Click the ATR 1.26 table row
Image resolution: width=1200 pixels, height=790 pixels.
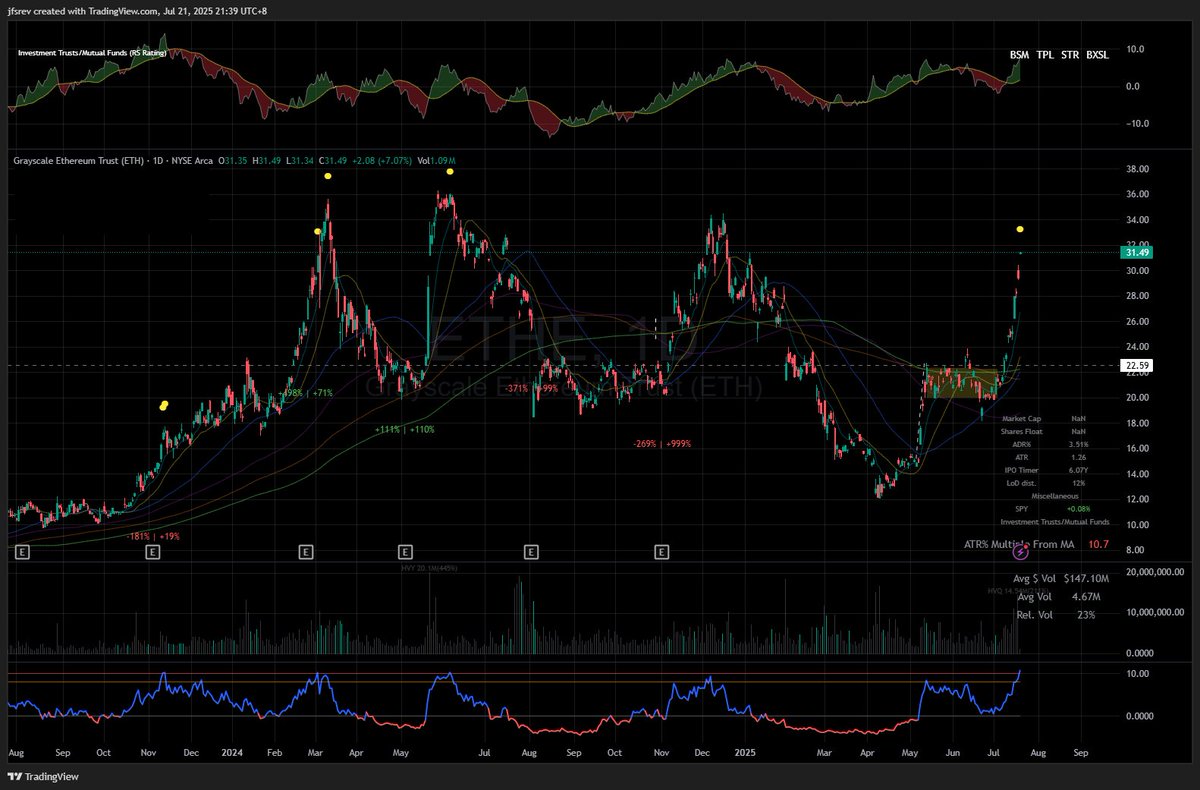pyautogui.click(x=1053, y=457)
